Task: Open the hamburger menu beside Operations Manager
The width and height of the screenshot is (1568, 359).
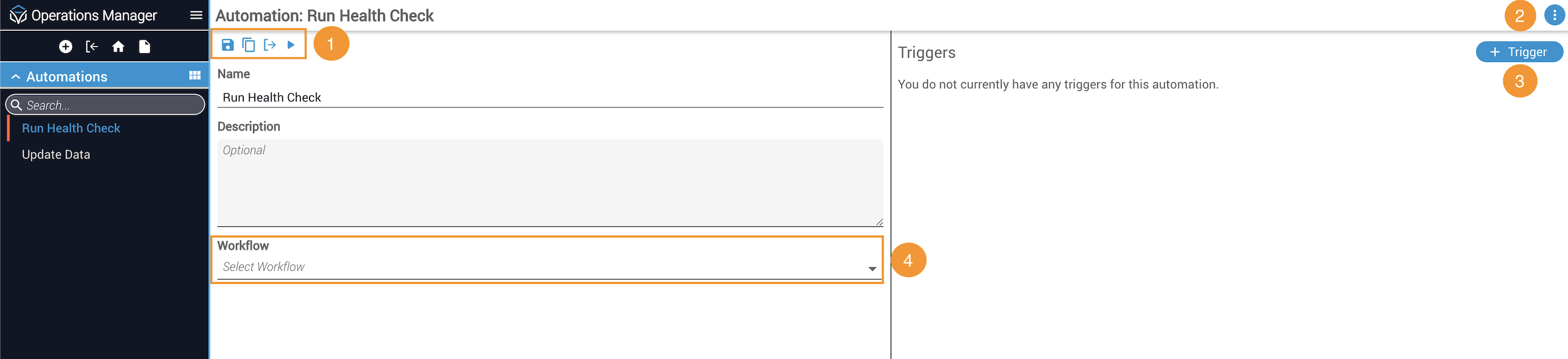Action: 196,15
